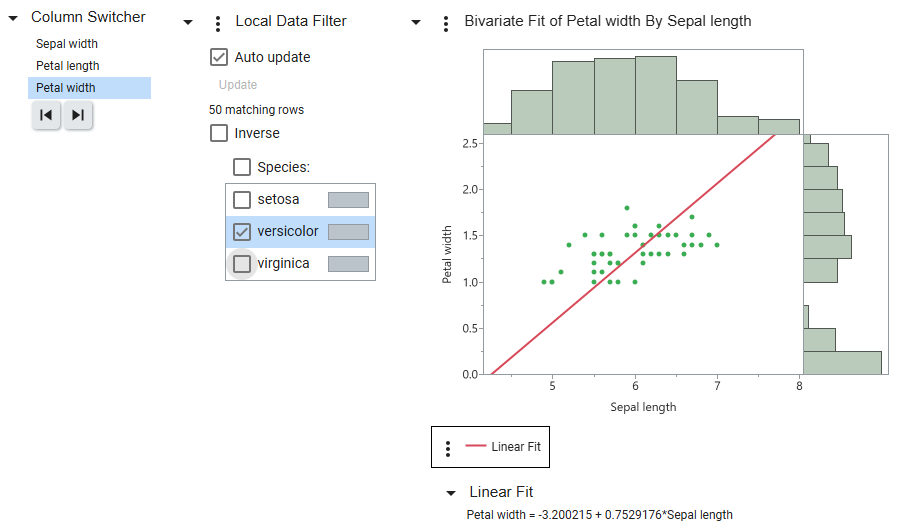Toggle the Auto update checkbox
Viewport: 899px width, 528px height.
tap(219, 57)
